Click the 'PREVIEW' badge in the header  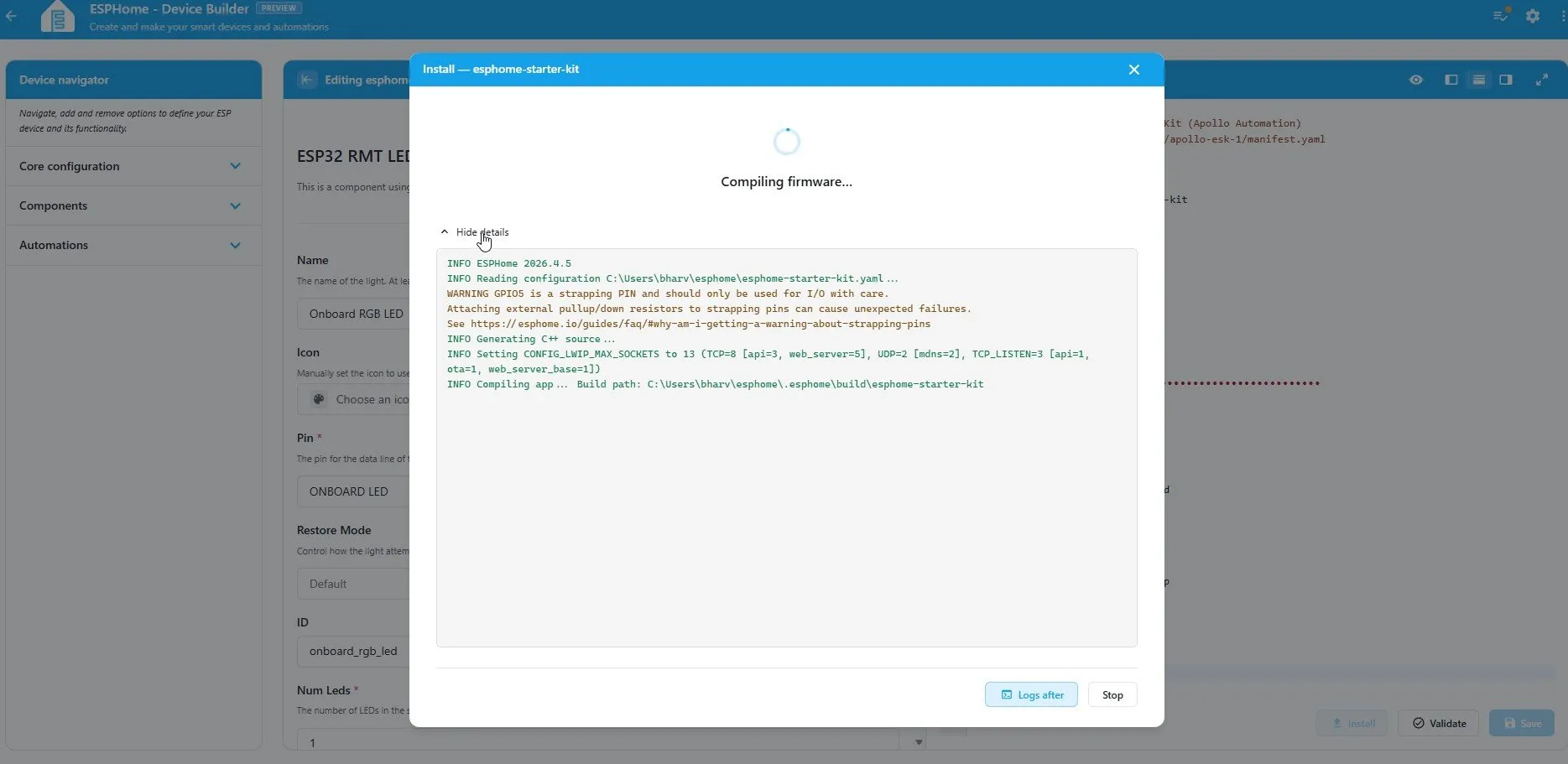279,8
